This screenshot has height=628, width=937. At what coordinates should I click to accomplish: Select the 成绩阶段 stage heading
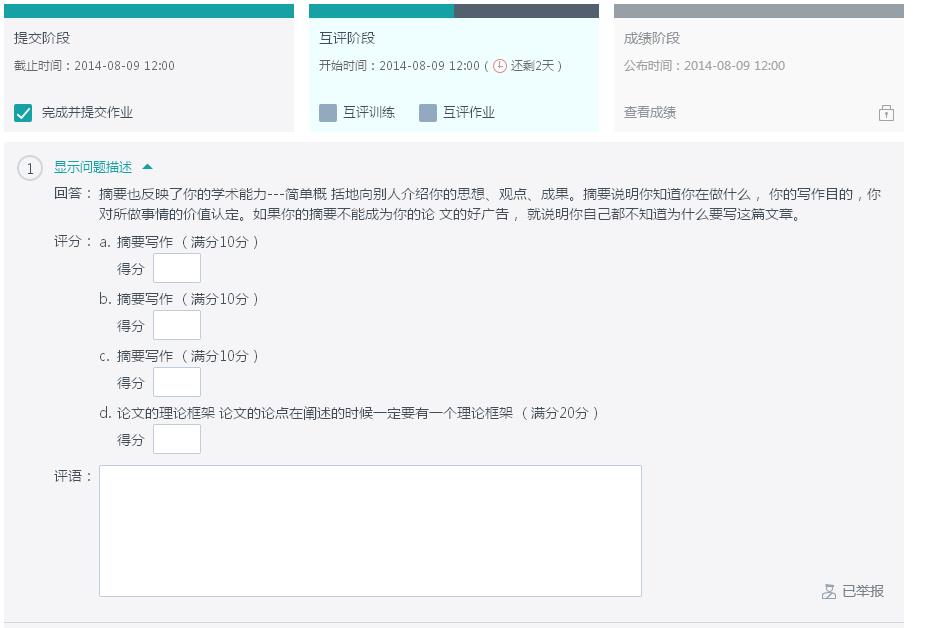point(652,38)
